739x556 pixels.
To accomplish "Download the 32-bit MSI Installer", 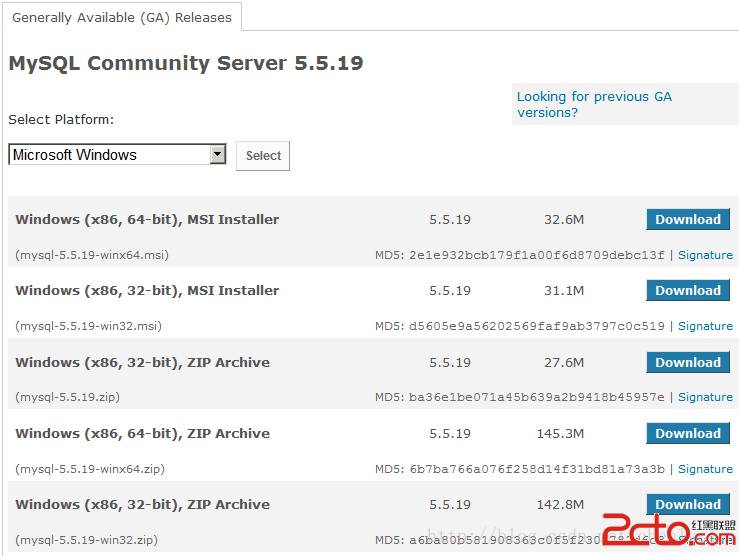I will pos(687,291).
